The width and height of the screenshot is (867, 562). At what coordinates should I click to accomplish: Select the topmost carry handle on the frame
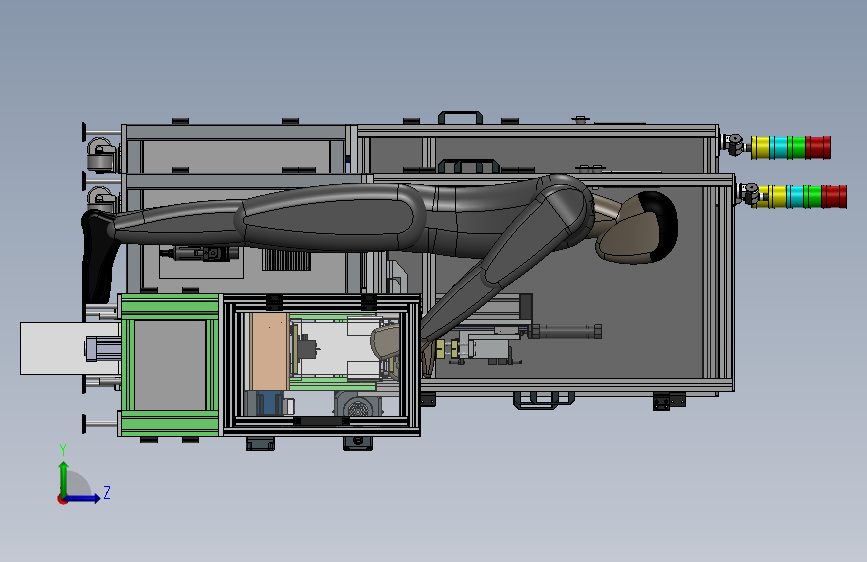tap(460, 117)
